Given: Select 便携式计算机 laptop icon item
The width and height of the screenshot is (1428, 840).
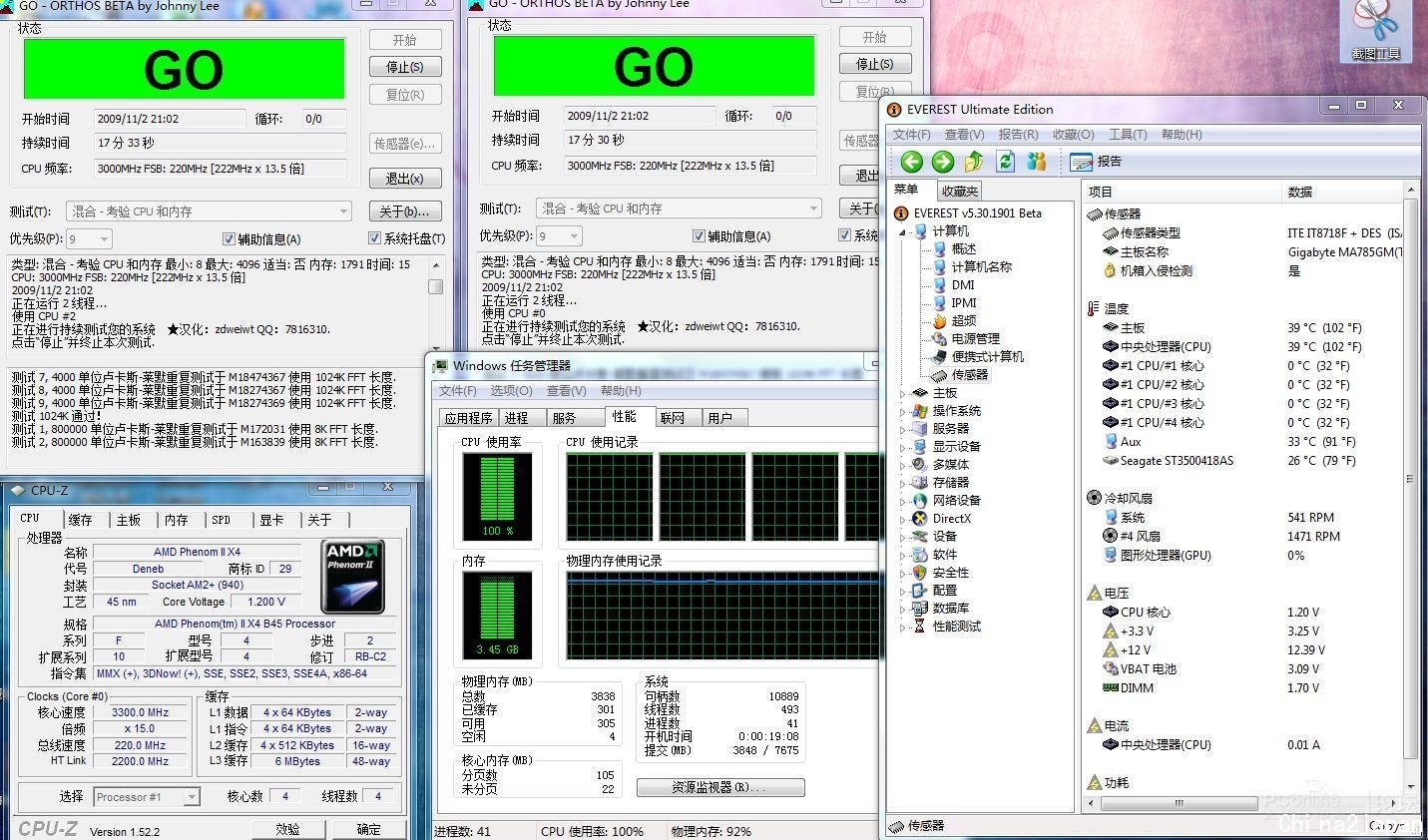Looking at the screenshot, I should click(939, 357).
